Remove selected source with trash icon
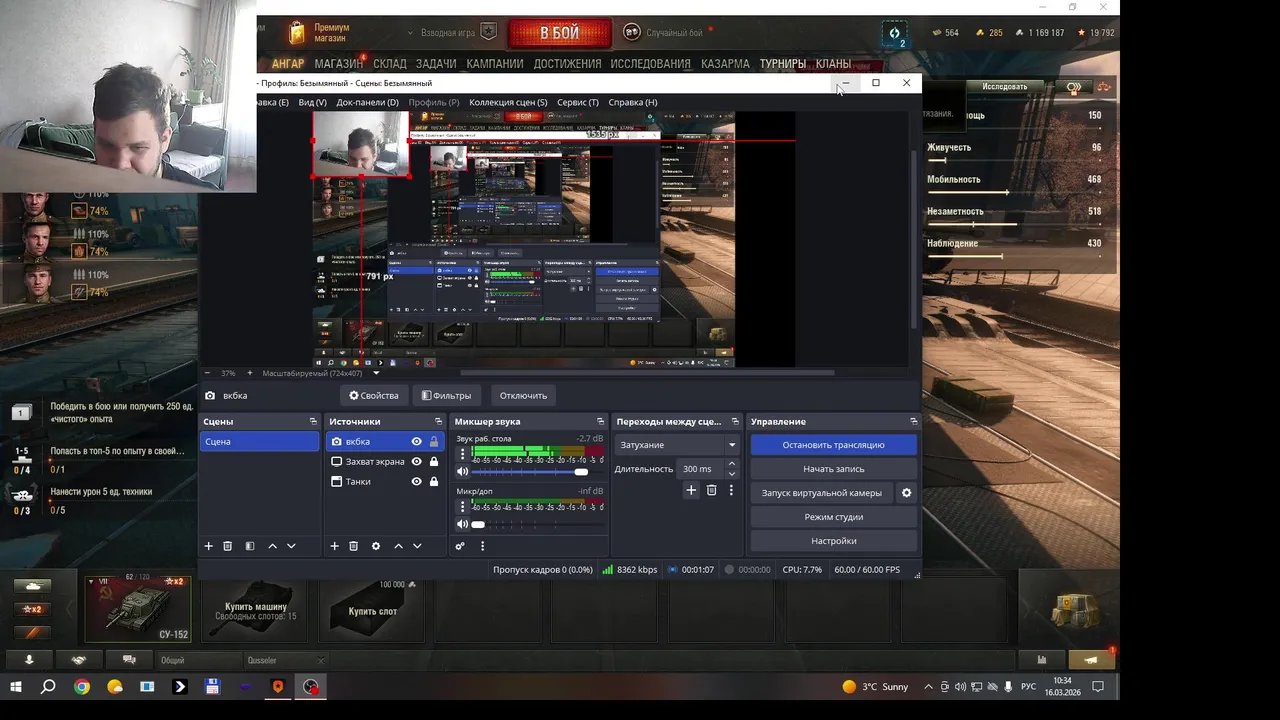The height and width of the screenshot is (720, 1280). 353,546
